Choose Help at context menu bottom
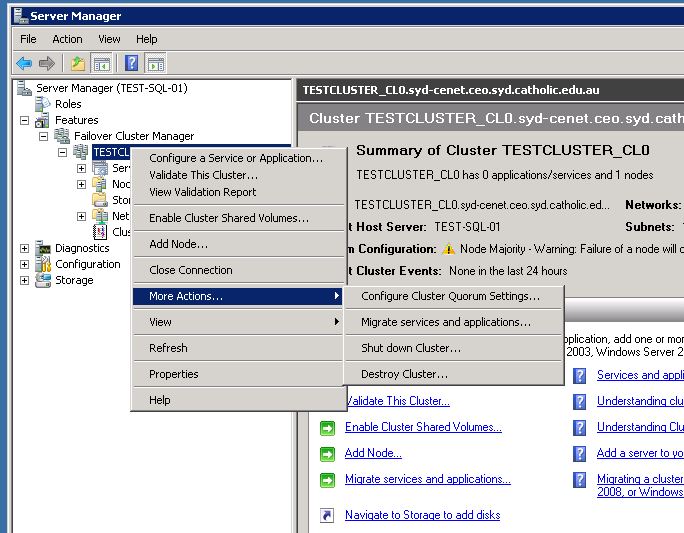Viewport: 684px width, 533px height. pos(238,400)
